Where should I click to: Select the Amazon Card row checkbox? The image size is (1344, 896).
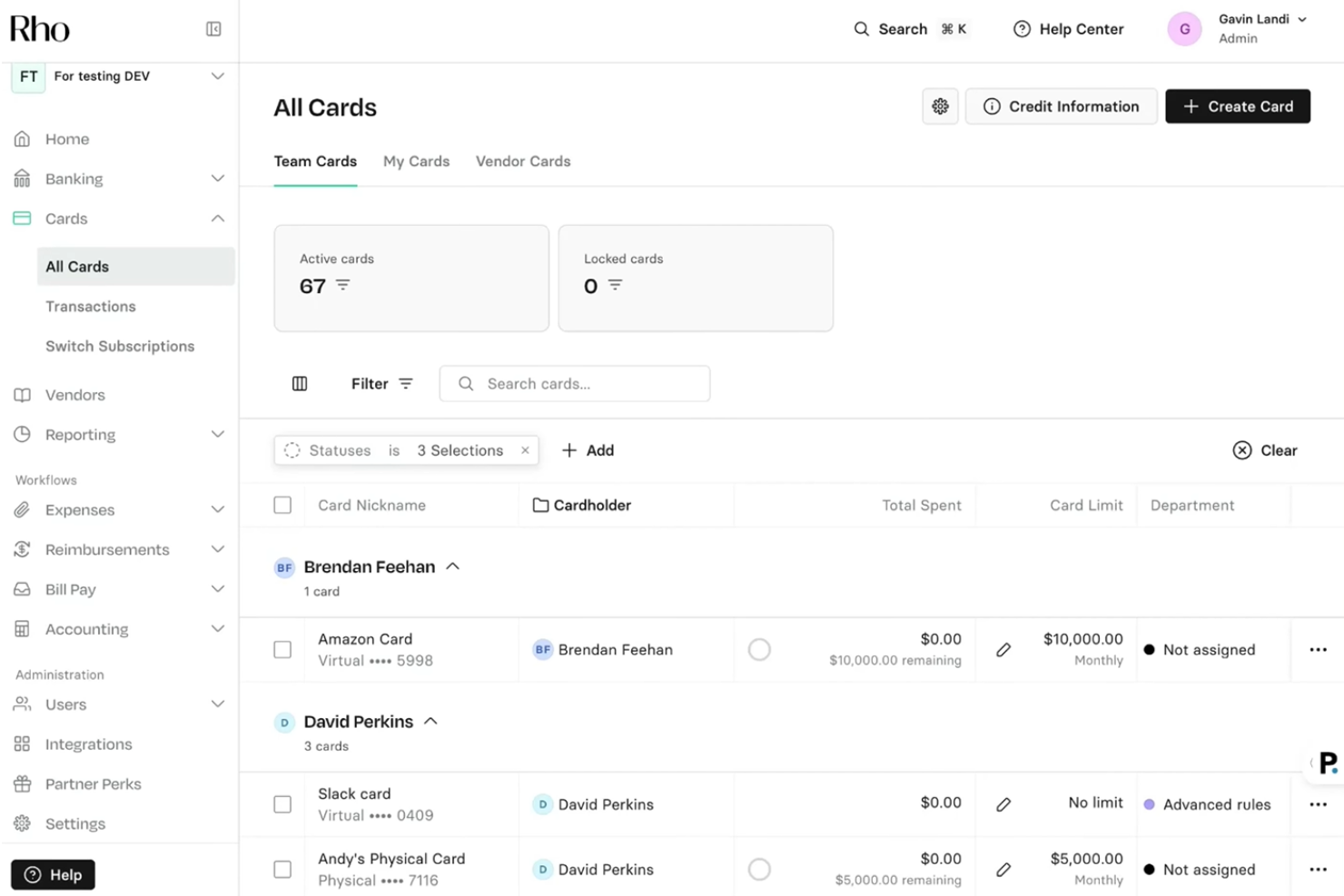pos(282,649)
